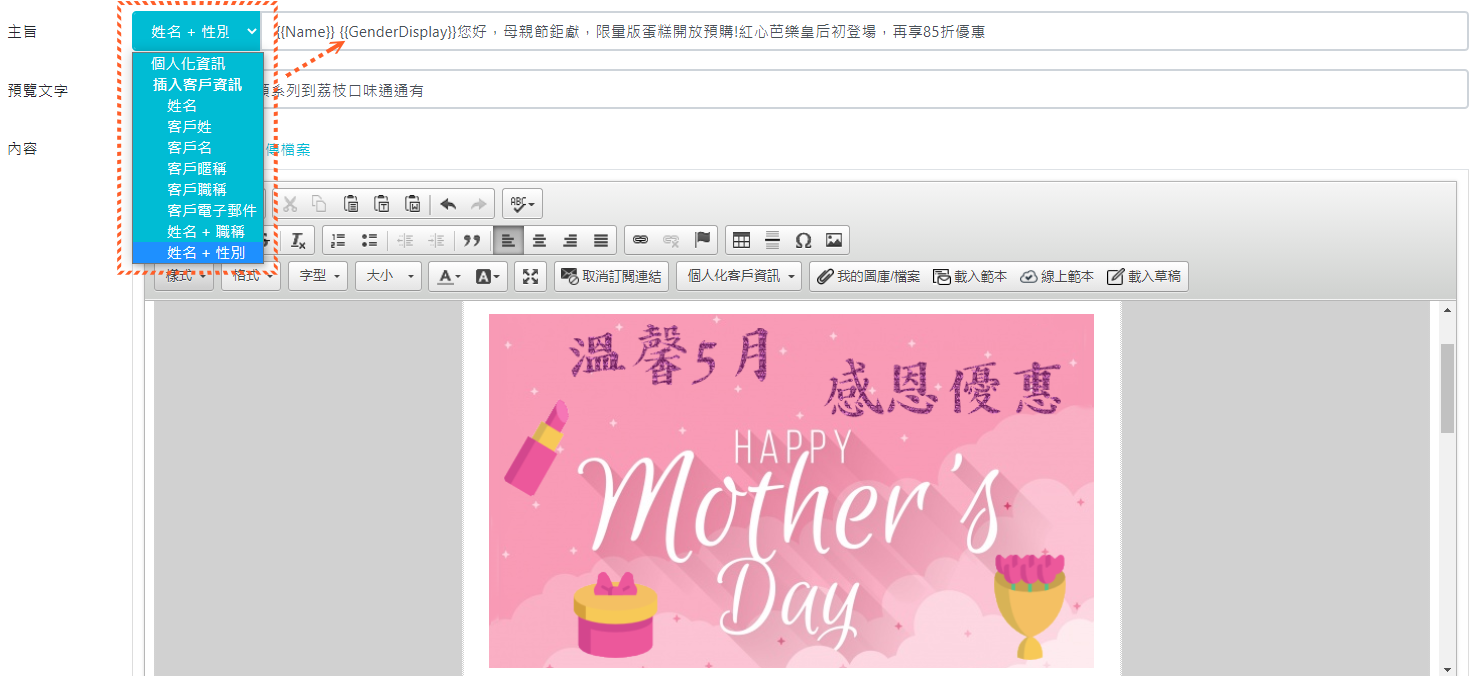Insert a hyperlink
The height and width of the screenshot is (676, 1479).
(x=641, y=240)
